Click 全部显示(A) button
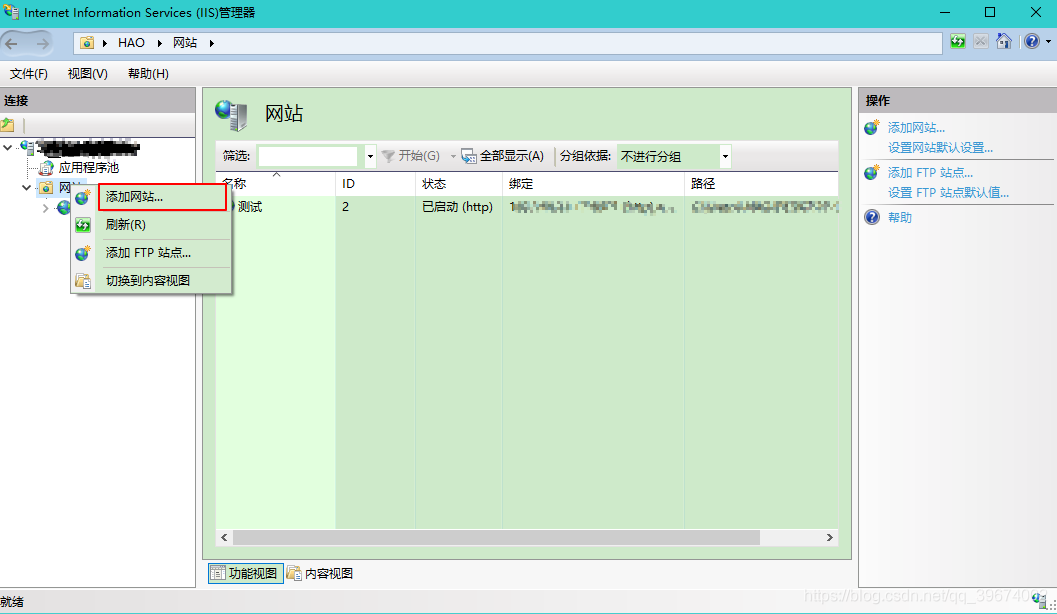 pyautogui.click(x=503, y=156)
